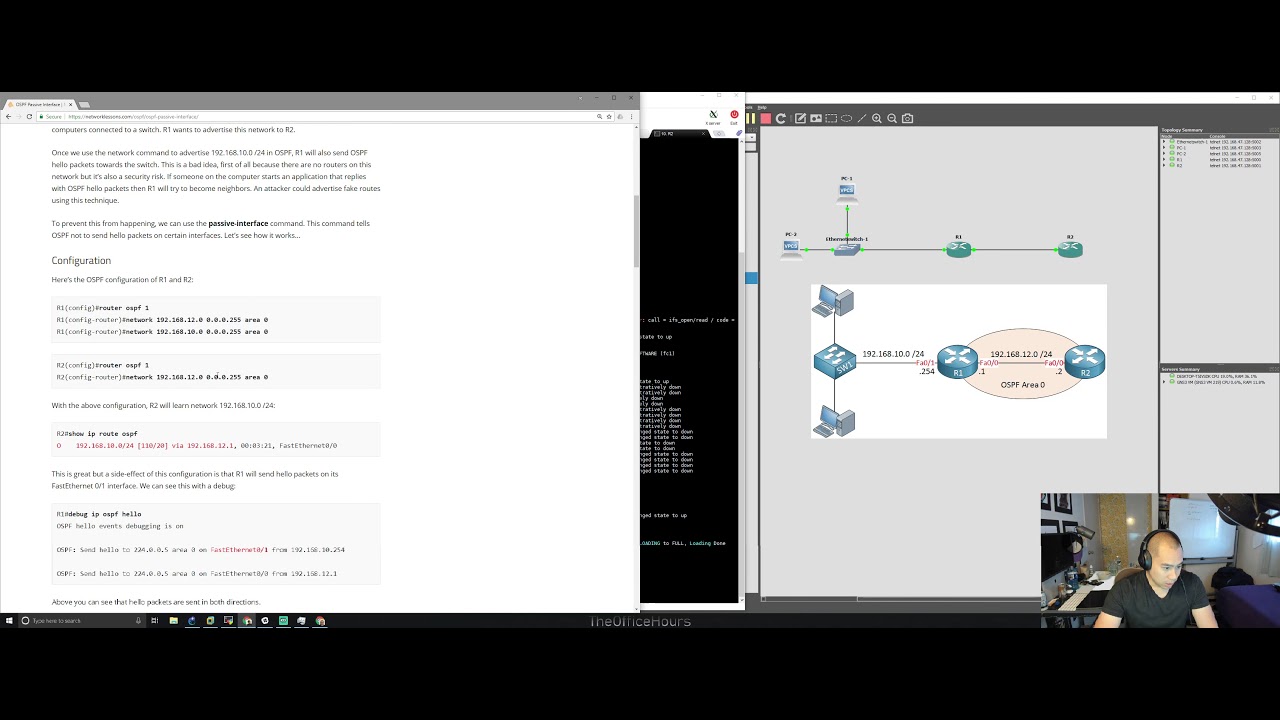Expand PC-1 in Topology Summary

click(1164, 148)
